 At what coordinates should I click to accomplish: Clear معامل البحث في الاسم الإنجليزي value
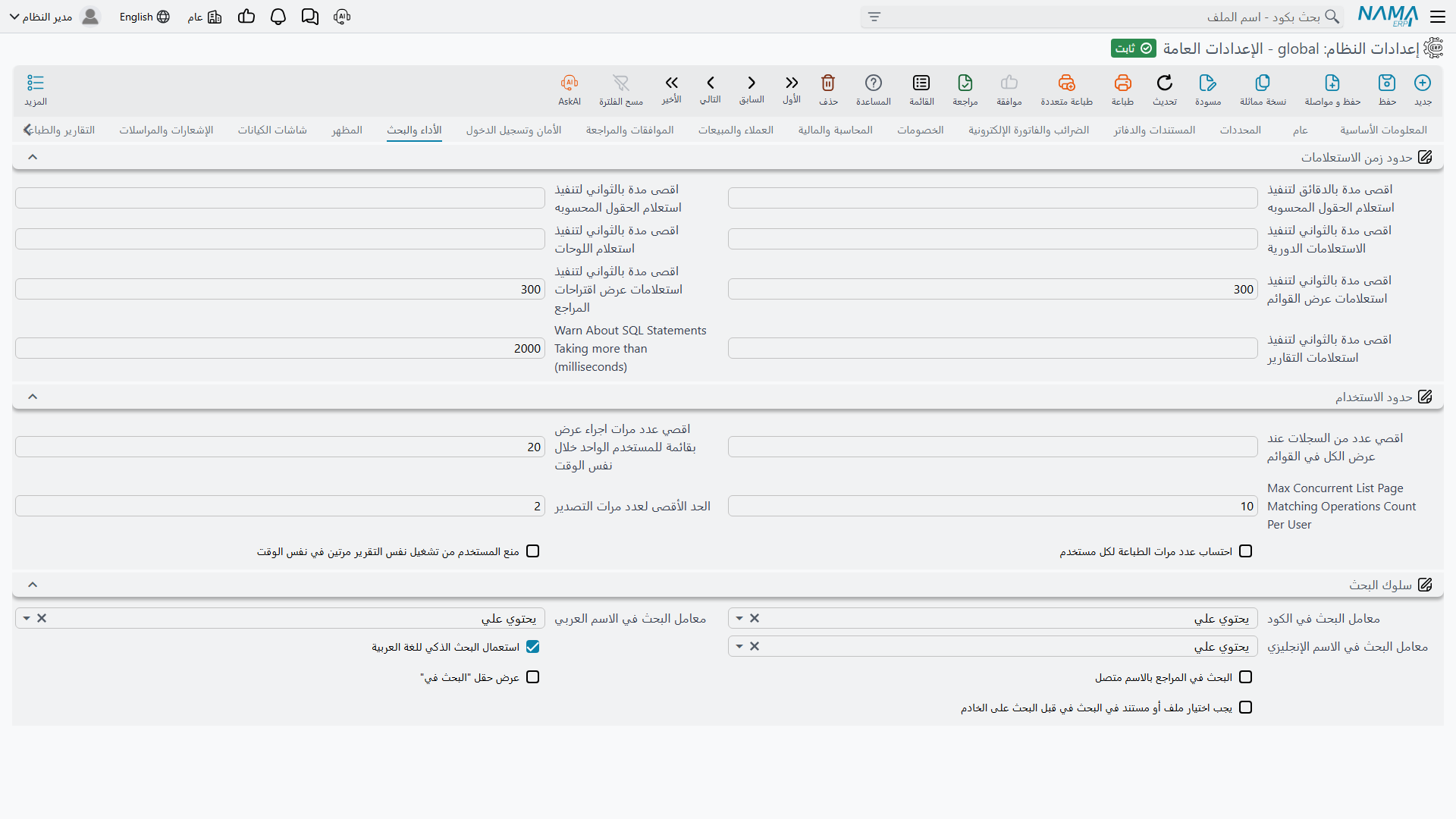(x=755, y=647)
